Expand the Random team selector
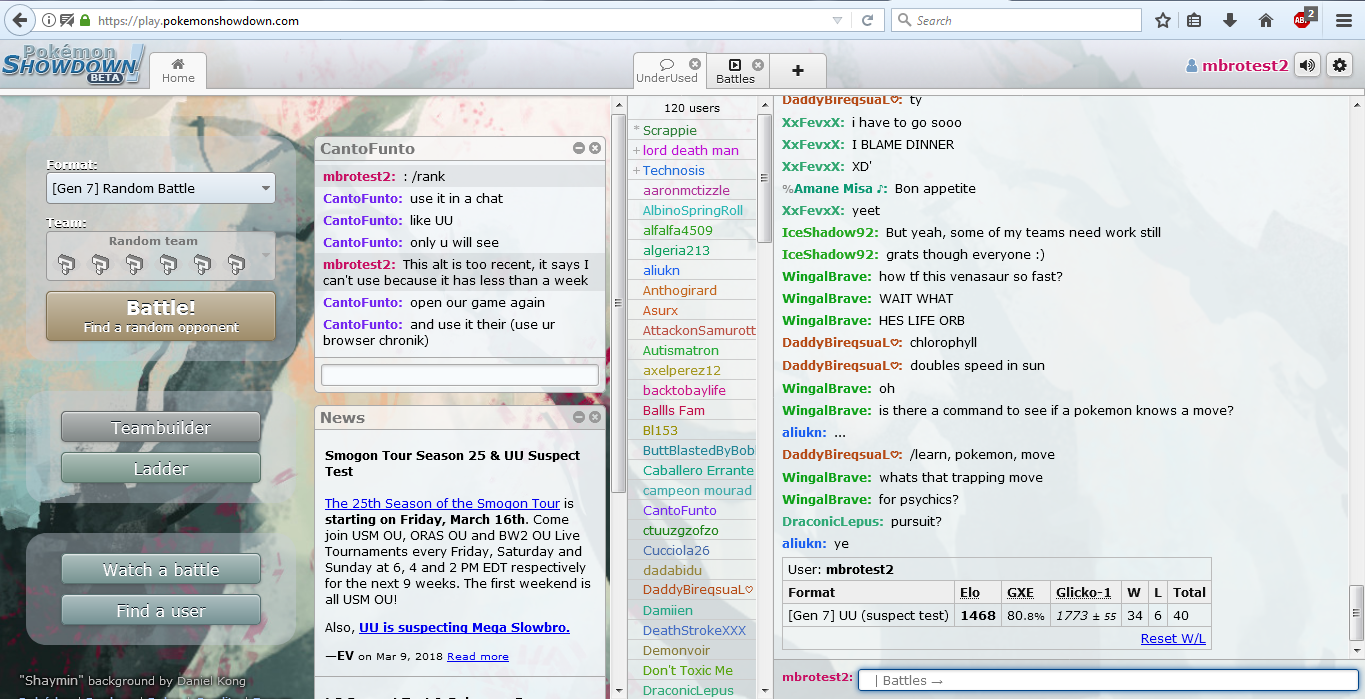Viewport: 1365px width, 699px height. [x=161, y=255]
